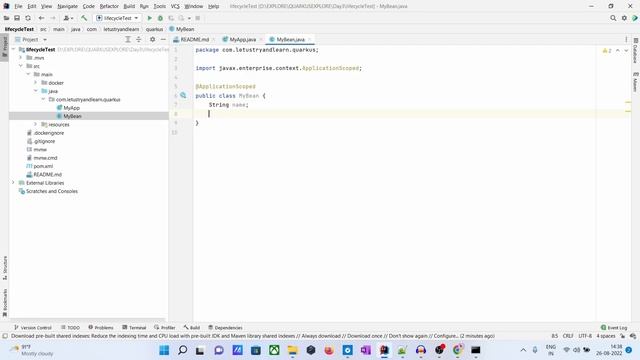The height and width of the screenshot is (360, 640).
Task: Open IDE settings gear at top right
Action: [x=624, y=18]
